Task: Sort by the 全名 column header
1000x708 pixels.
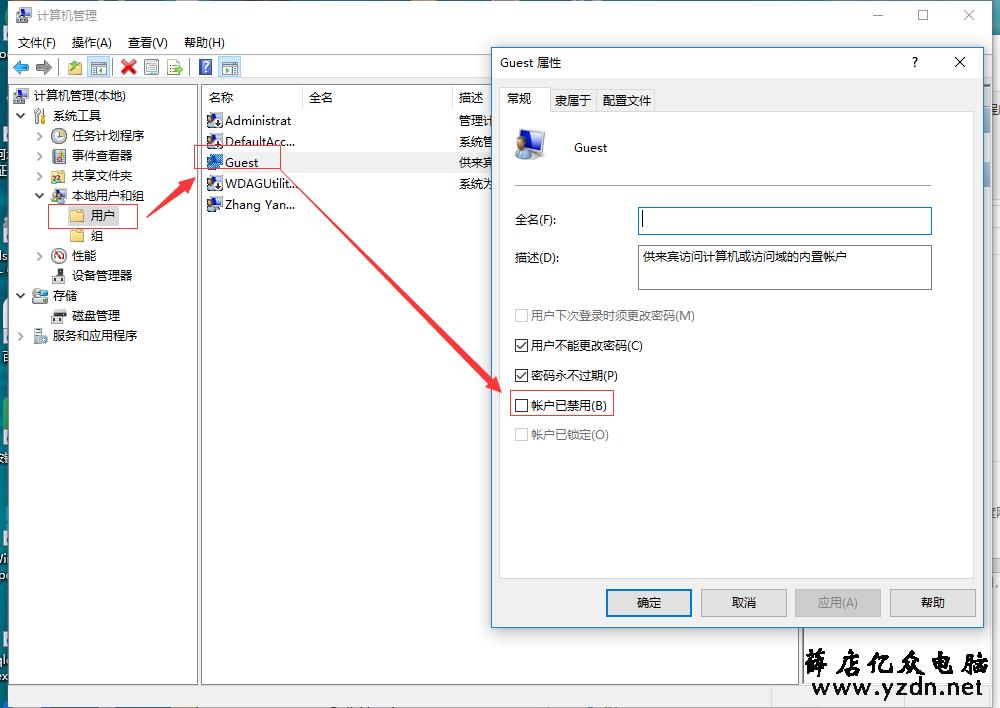Action: coord(378,98)
